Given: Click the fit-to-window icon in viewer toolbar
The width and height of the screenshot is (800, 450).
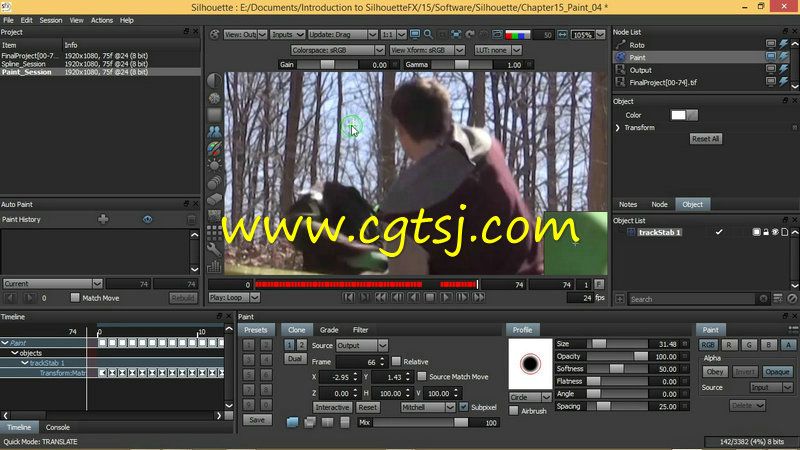Looking at the screenshot, I should (x=456, y=34).
